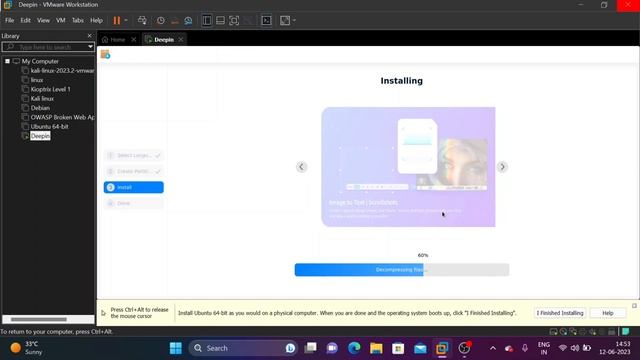Viewport: 640px width, 360px height.
Task: Open the message log status icon
Action: (625, 331)
